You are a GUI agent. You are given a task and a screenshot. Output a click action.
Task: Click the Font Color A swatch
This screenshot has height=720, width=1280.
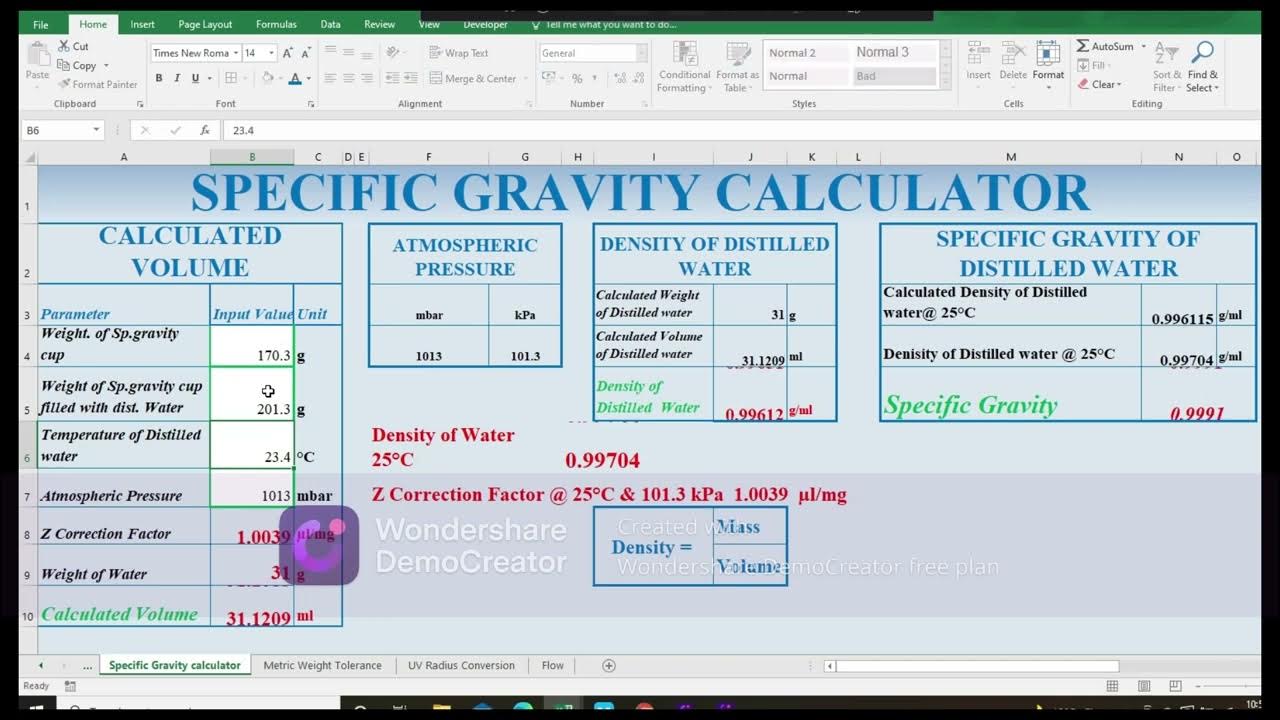(295, 78)
